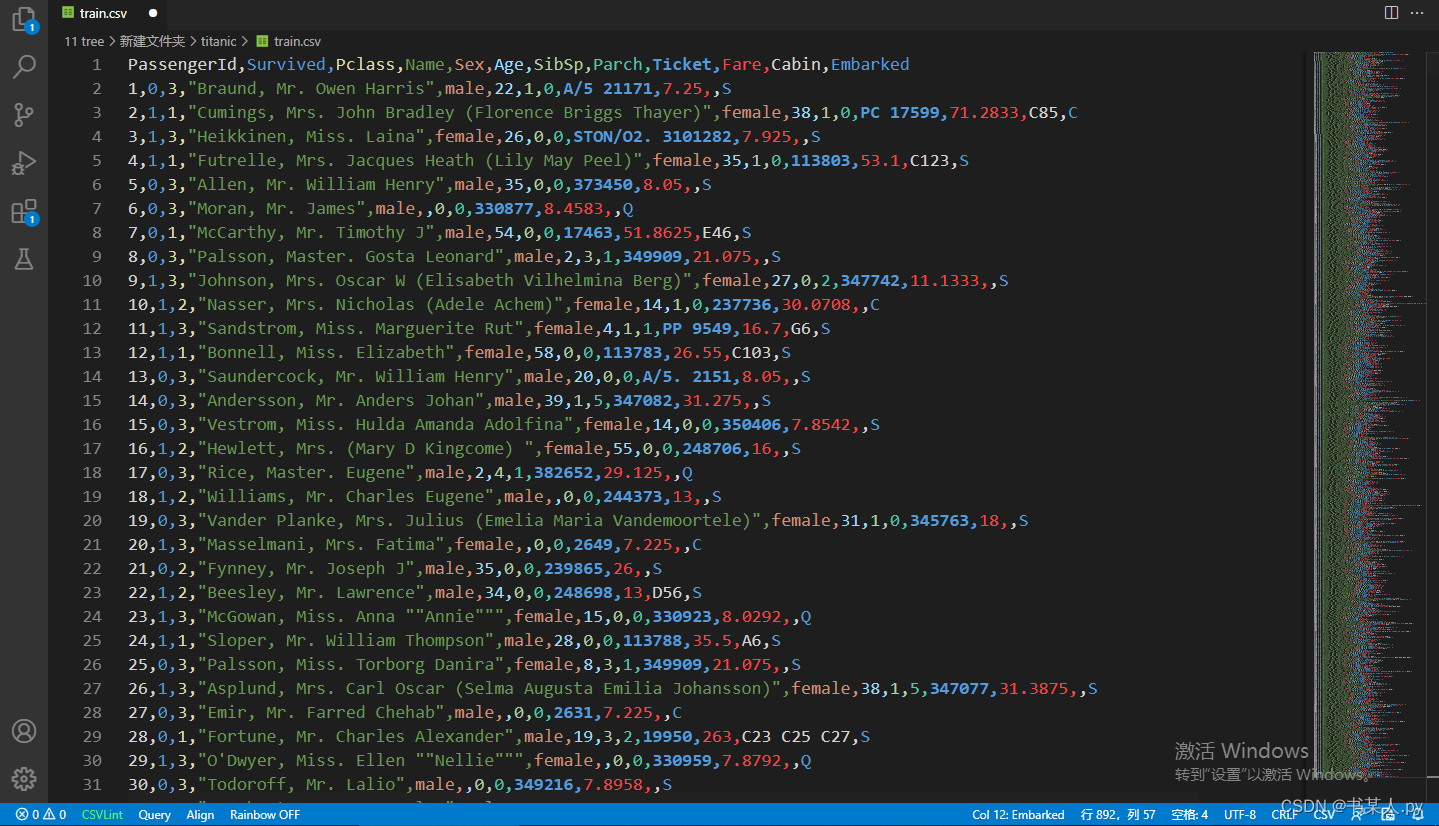Viewport: 1439px width, 826px height.
Task: Click the '新建文件夹' breadcrumb
Action: [x=152, y=41]
